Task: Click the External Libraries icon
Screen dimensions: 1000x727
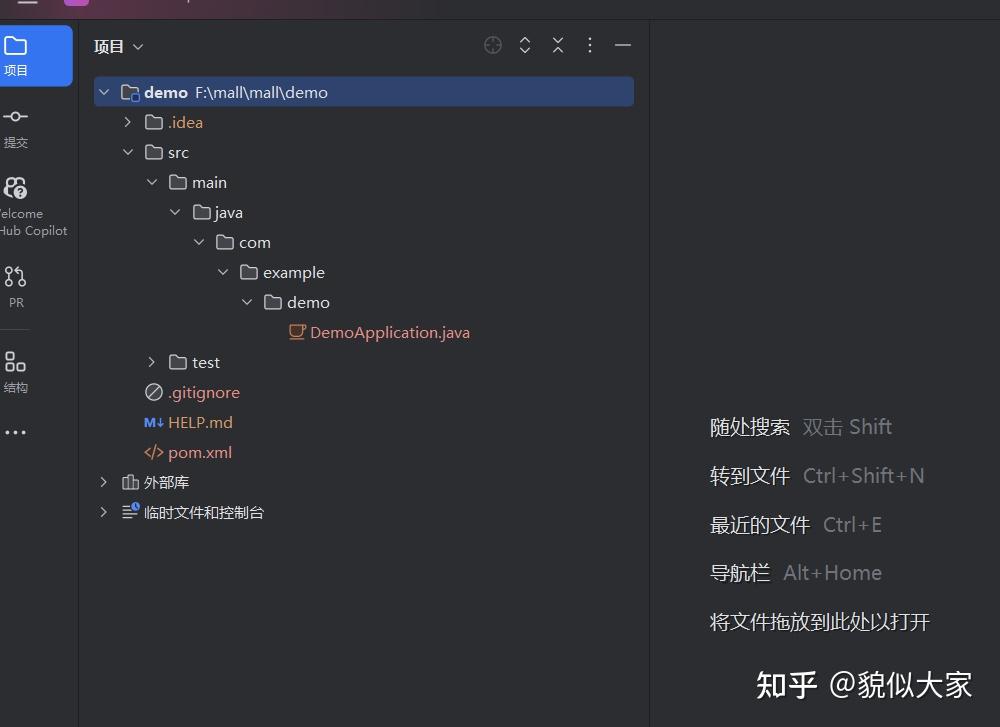Action: pyautogui.click(x=130, y=482)
